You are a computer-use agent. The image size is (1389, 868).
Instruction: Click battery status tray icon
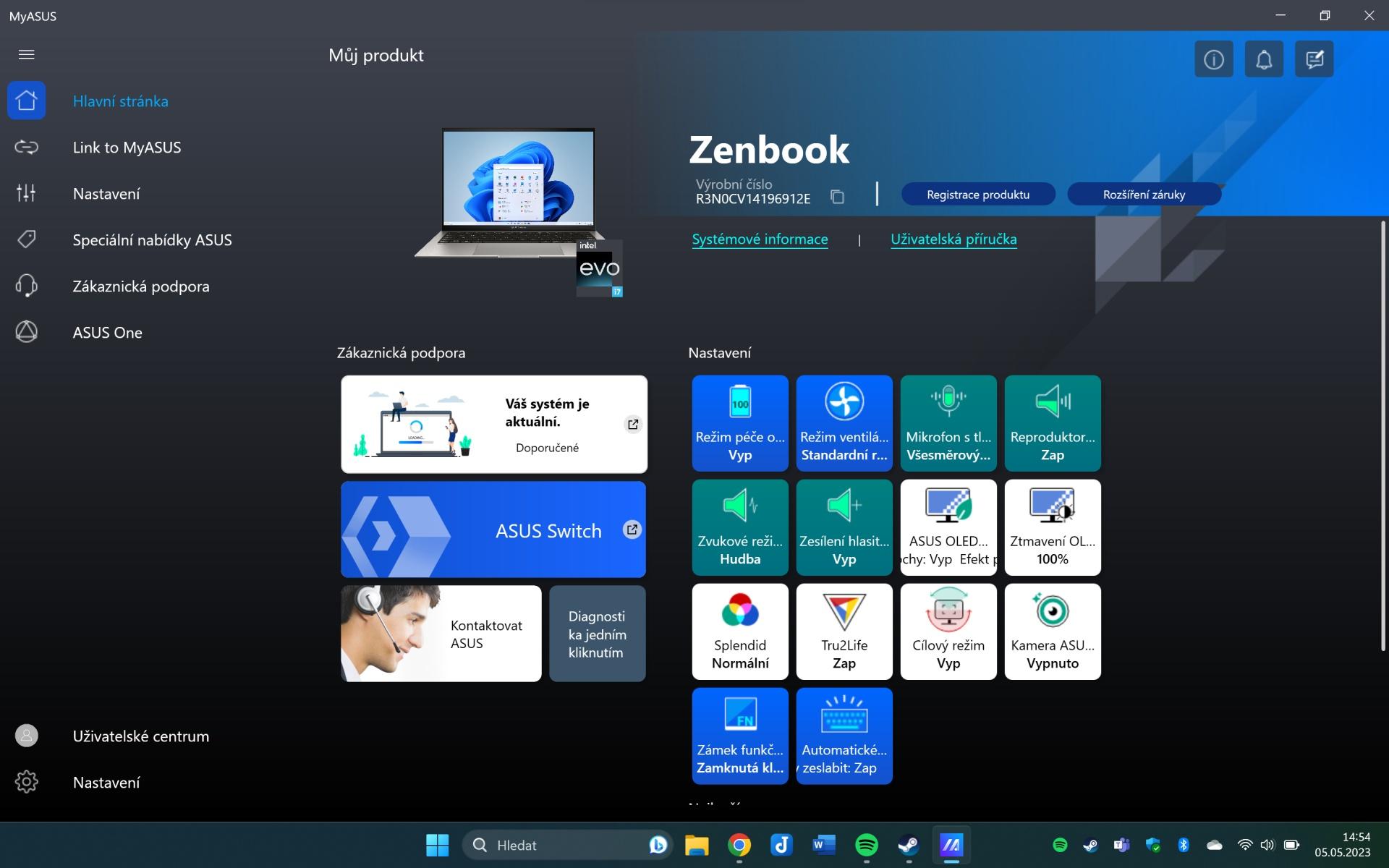click(x=1291, y=845)
